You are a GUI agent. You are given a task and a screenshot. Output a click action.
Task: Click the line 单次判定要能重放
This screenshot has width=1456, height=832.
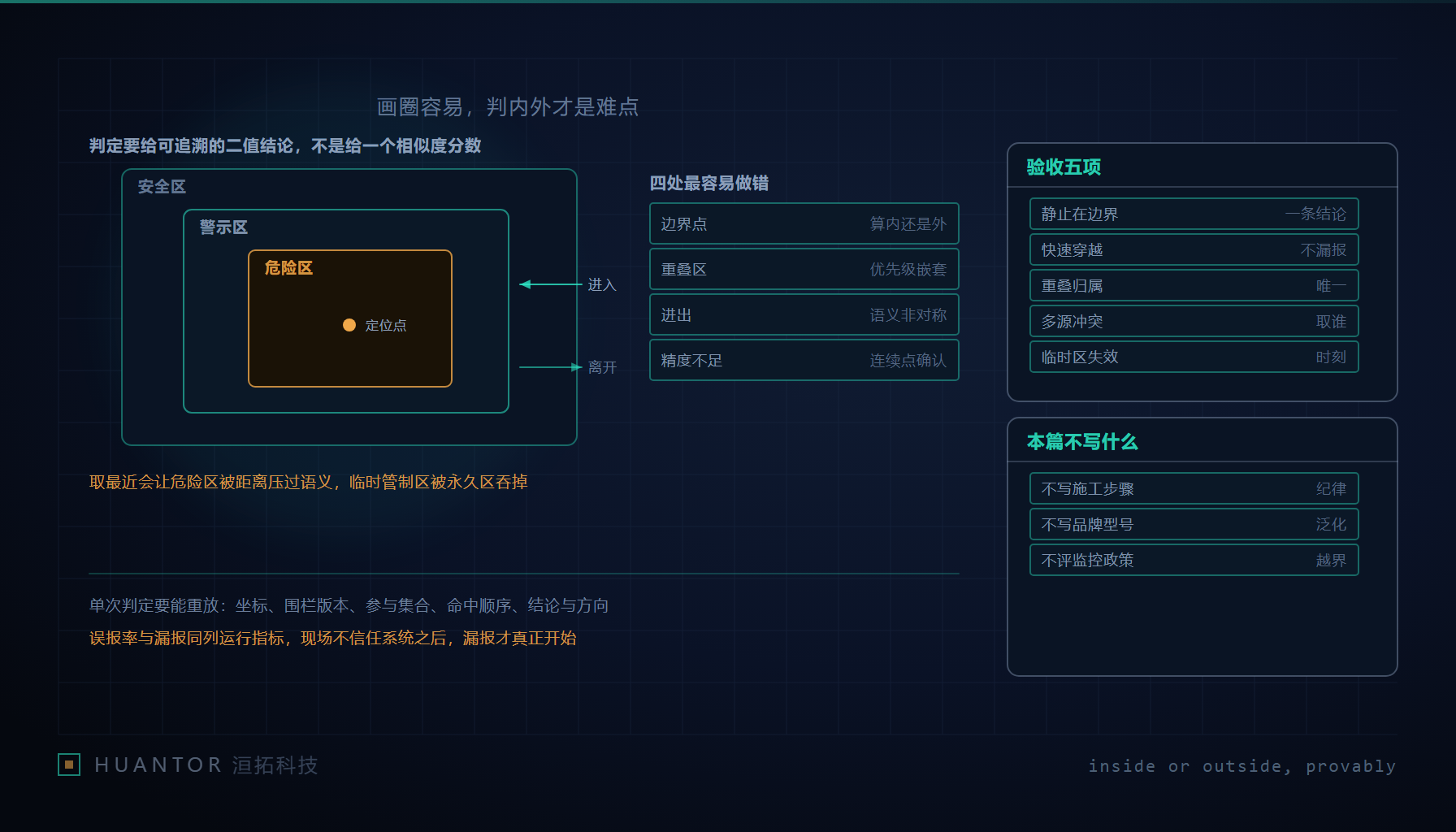pyautogui.click(x=154, y=605)
